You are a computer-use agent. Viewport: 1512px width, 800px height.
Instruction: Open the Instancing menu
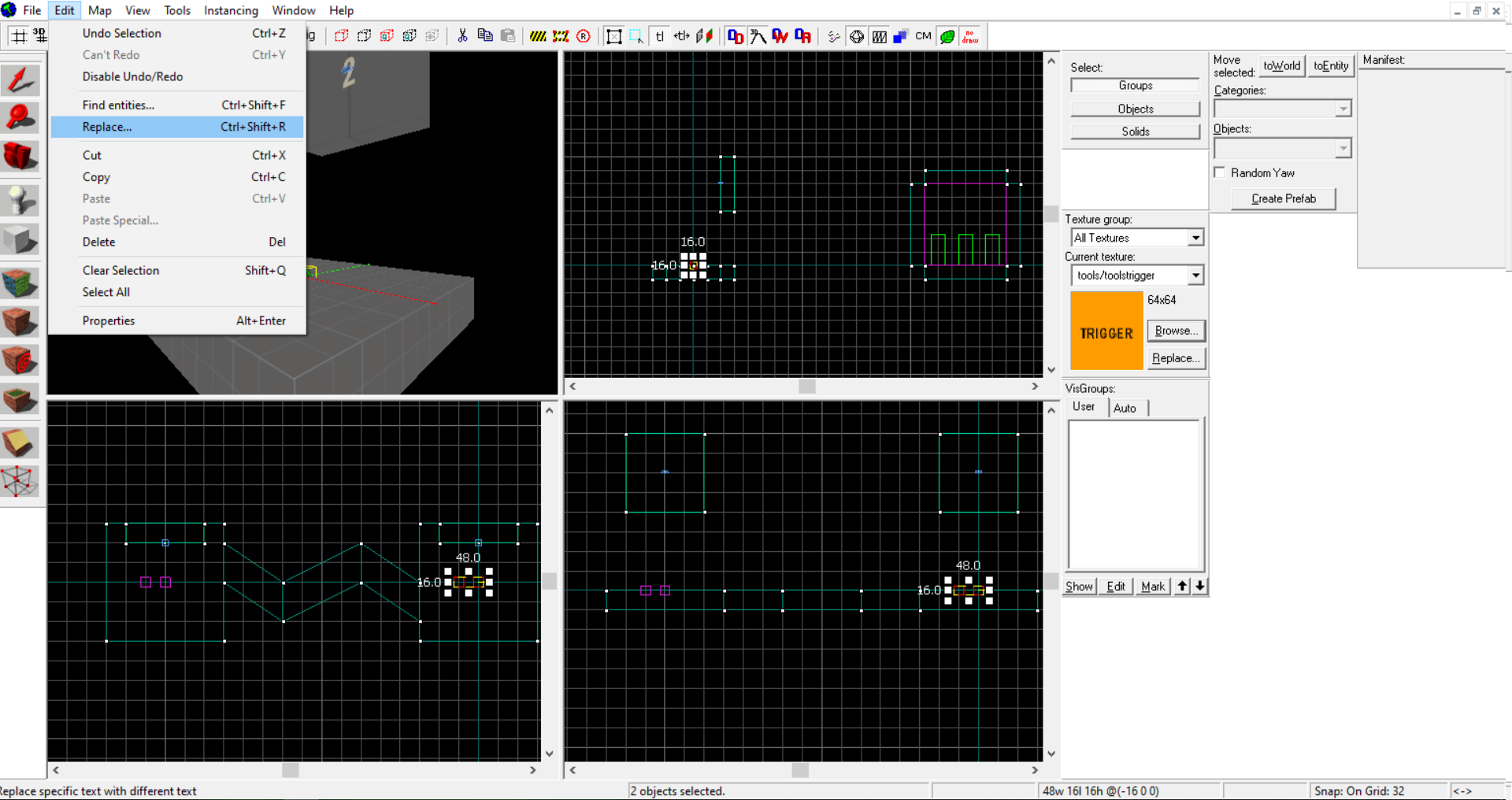point(231,10)
